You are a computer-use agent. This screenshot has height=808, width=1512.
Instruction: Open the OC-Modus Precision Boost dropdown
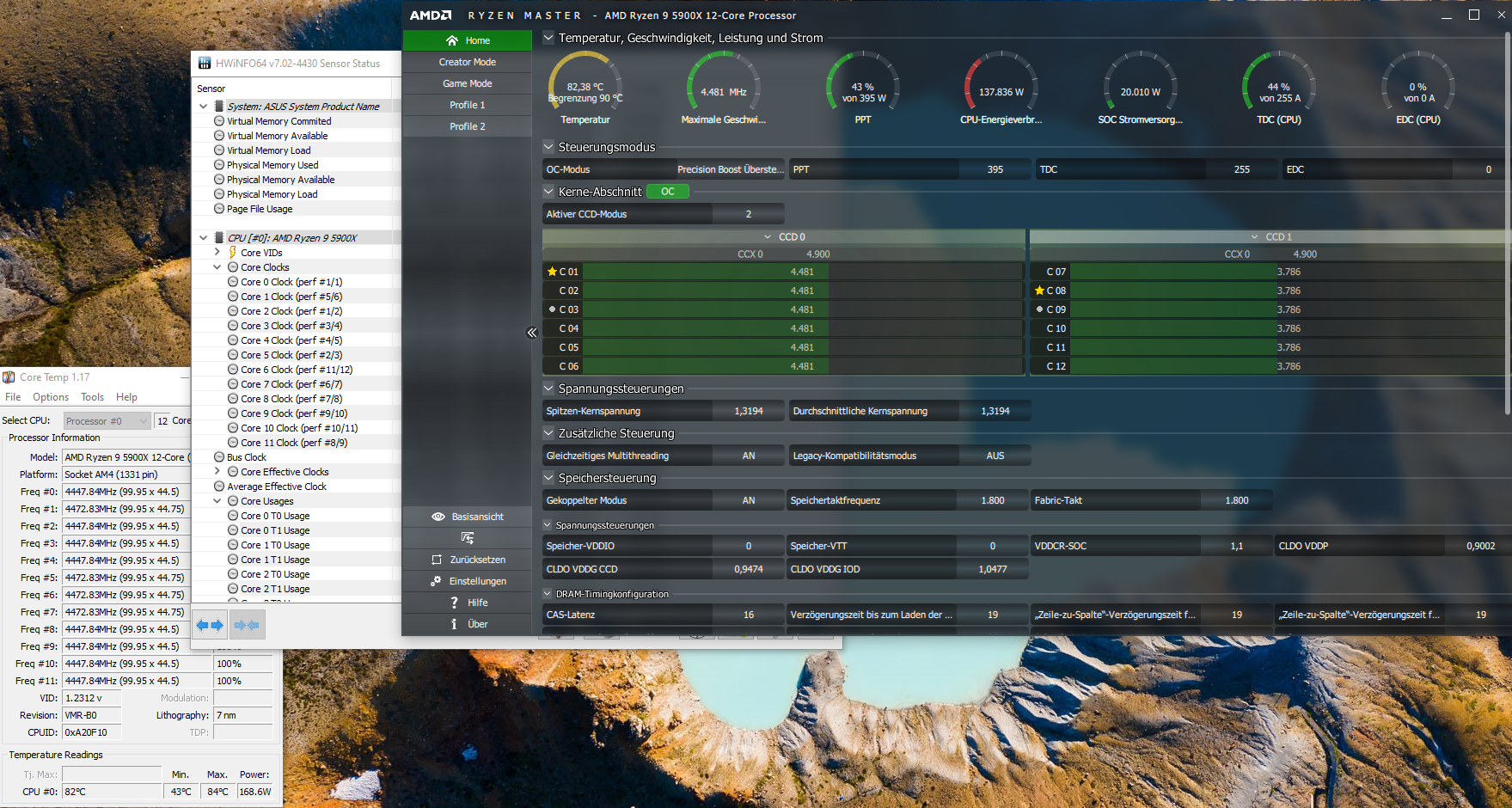point(730,169)
